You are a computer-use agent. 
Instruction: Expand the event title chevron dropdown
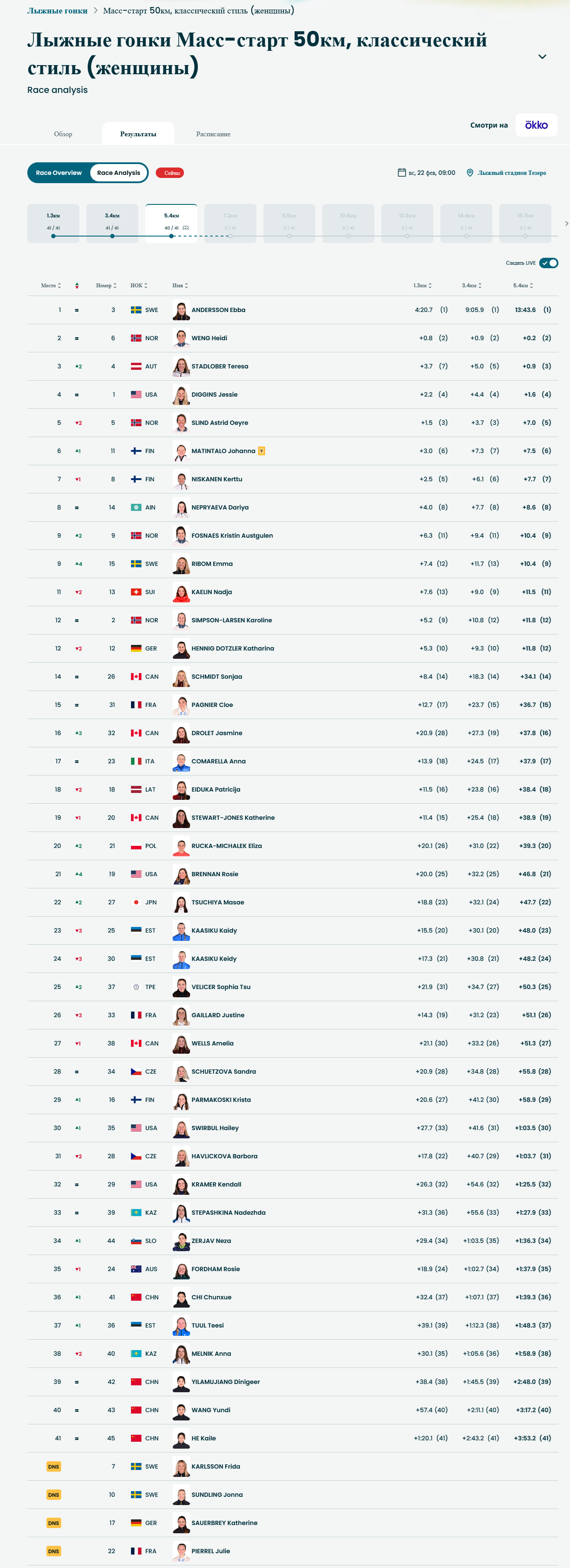pyautogui.click(x=542, y=56)
